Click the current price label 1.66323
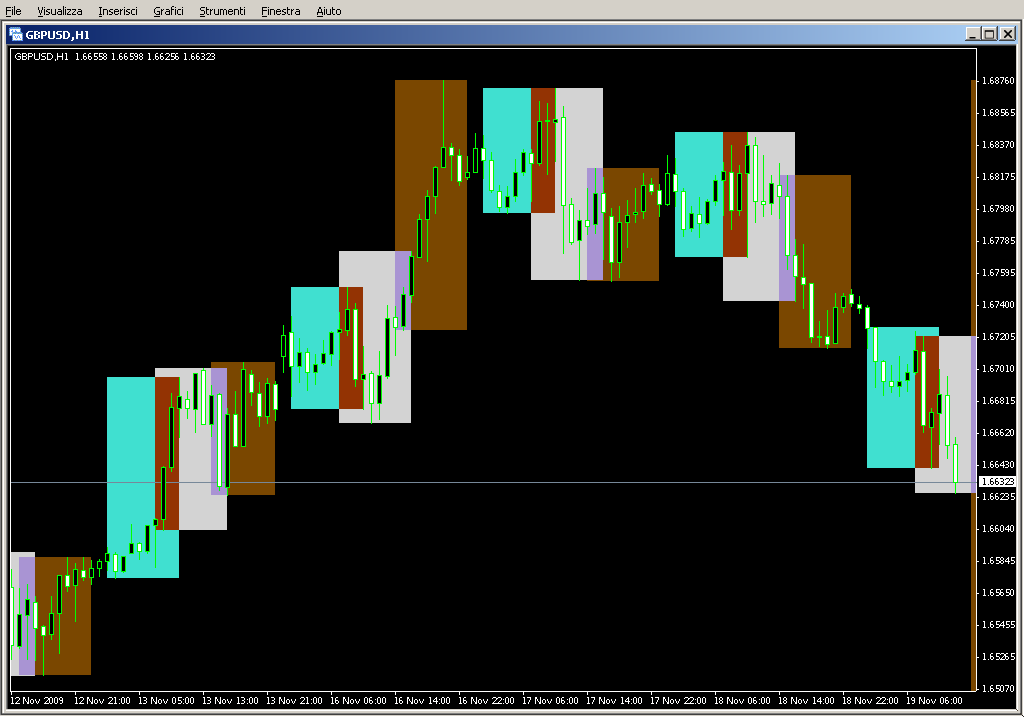The image size is (1024, 717). pyautogui.click(x=996, y=482)
